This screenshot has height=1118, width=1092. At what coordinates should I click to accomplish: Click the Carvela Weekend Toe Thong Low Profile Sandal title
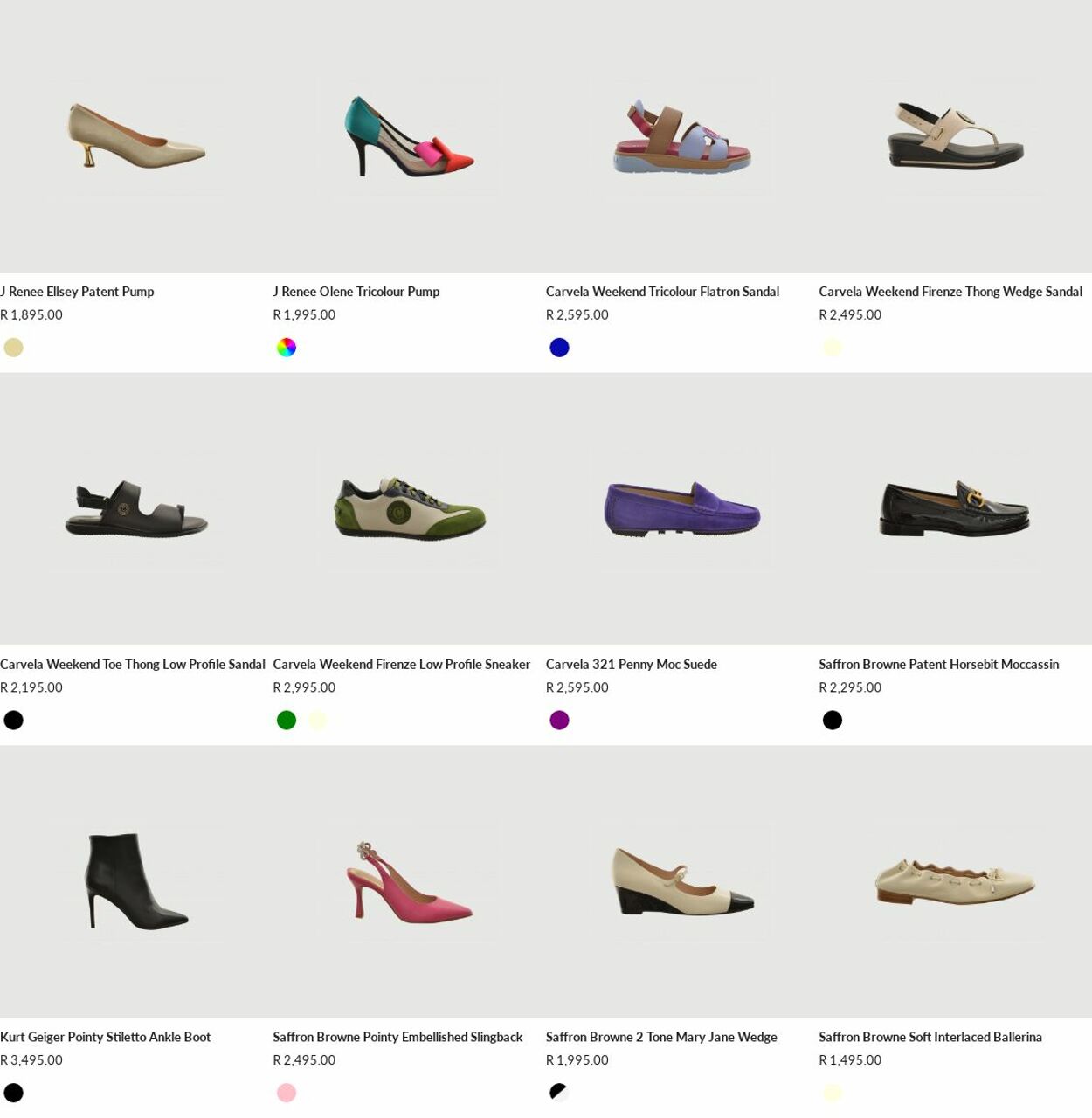click(x=133, y=665)
